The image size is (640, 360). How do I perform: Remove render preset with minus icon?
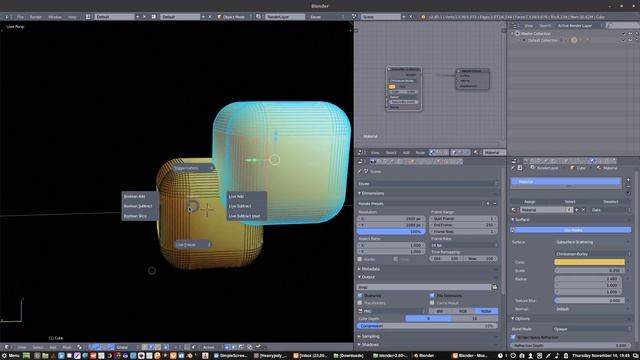click(x=495, y=203)
